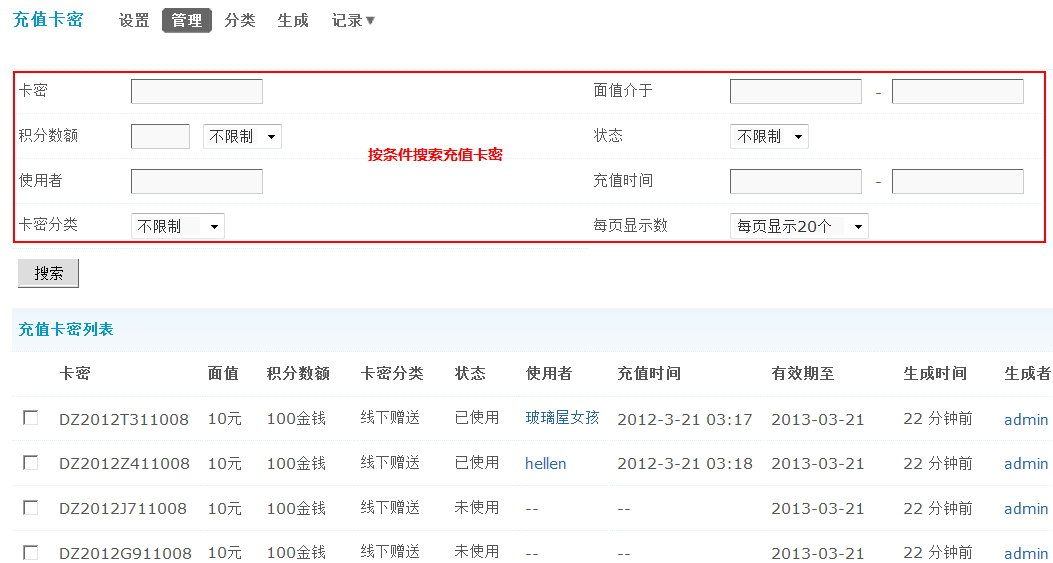
Task: Check the box for card DZ2012T311008
Action: click(31, 418)
